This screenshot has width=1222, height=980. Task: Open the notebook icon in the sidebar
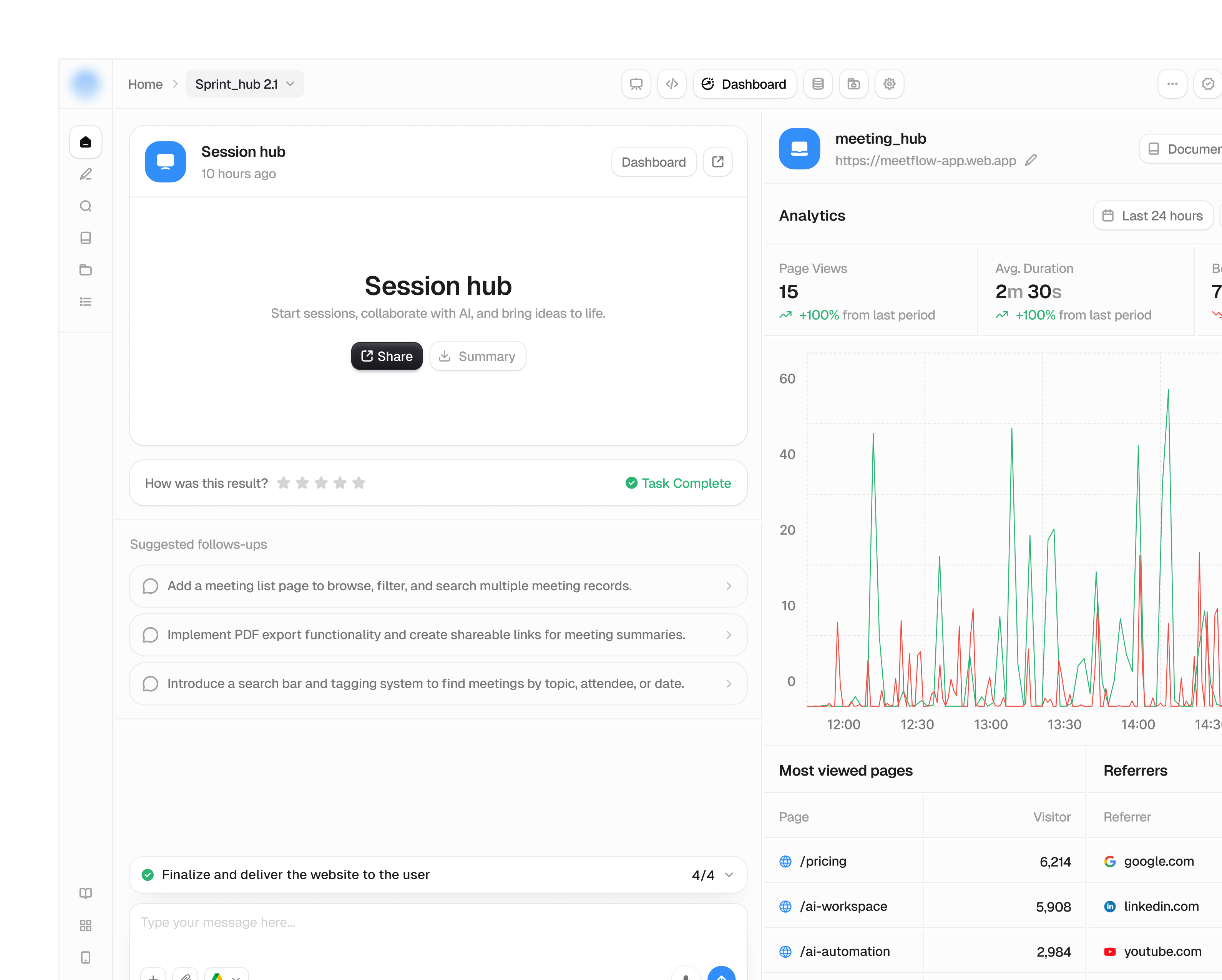86,238
